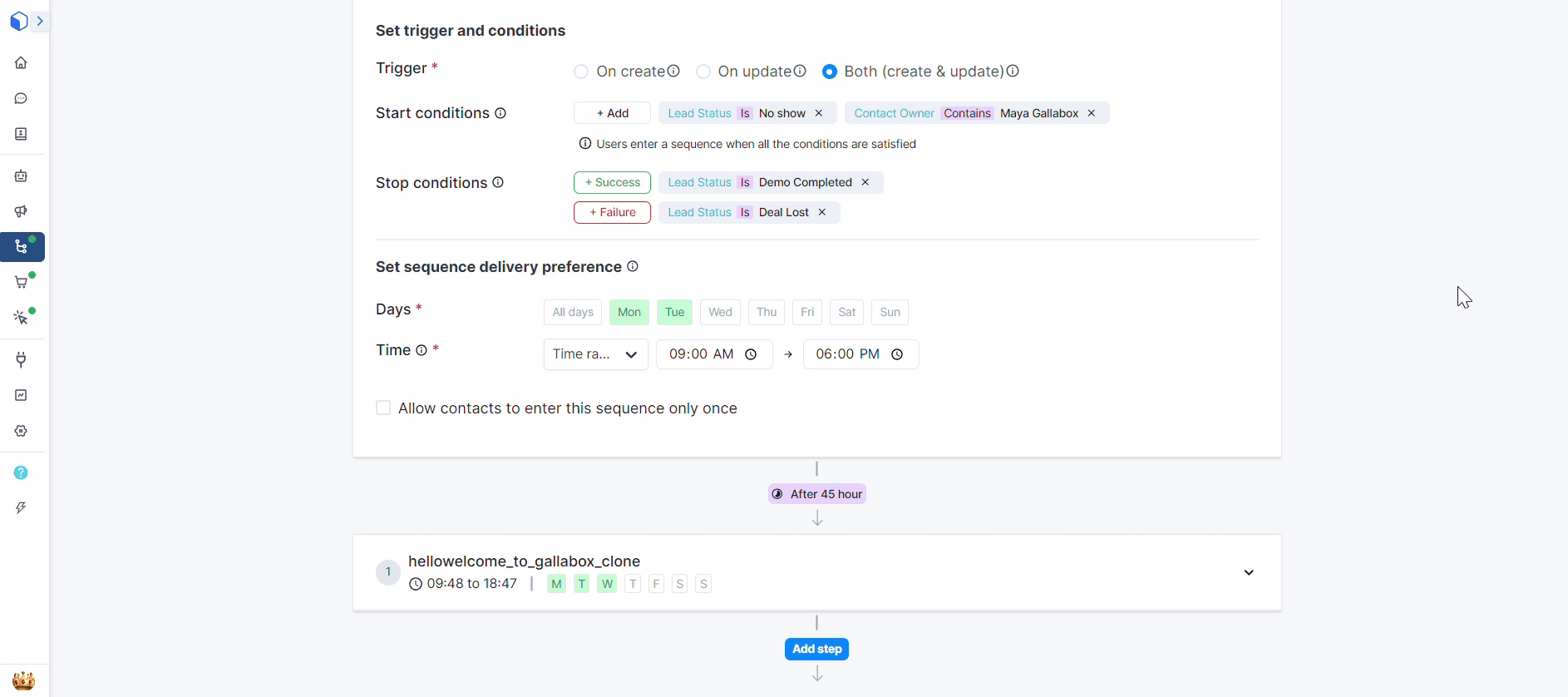Viewport: 1568px width, 697px height.
Task: Click the + Success stop condition button
Action: tap(612, 182)
